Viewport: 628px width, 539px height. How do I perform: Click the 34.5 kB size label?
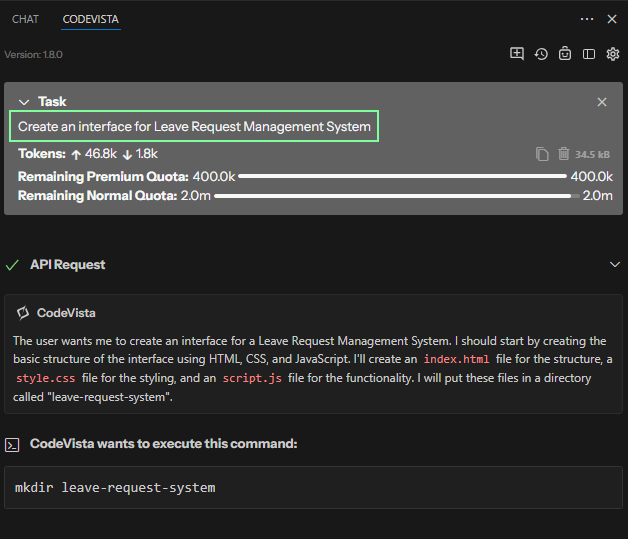[592, 155]
